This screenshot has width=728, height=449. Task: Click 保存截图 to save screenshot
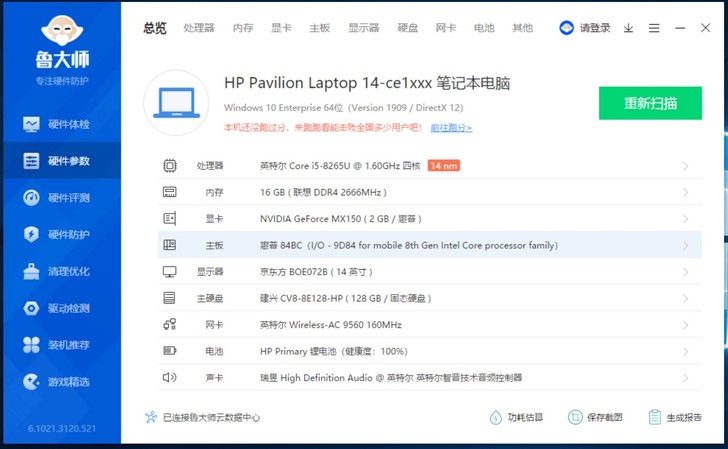(x=595, y=417)
